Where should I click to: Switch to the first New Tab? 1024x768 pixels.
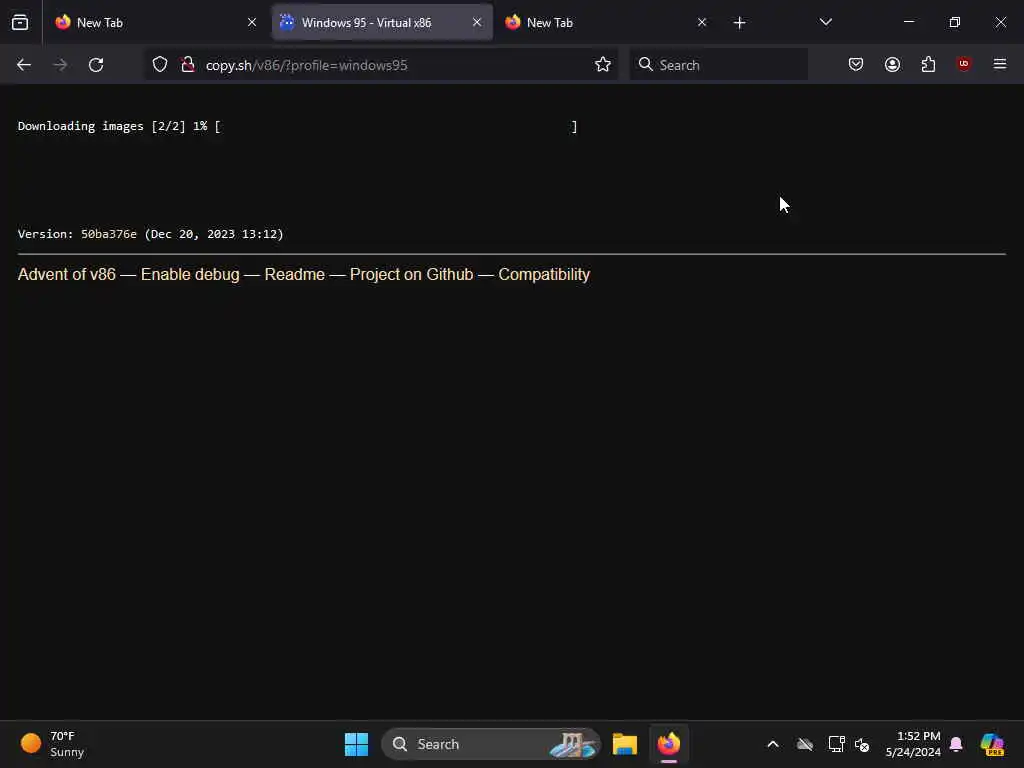pyautogui.click(x=155, y=22)
